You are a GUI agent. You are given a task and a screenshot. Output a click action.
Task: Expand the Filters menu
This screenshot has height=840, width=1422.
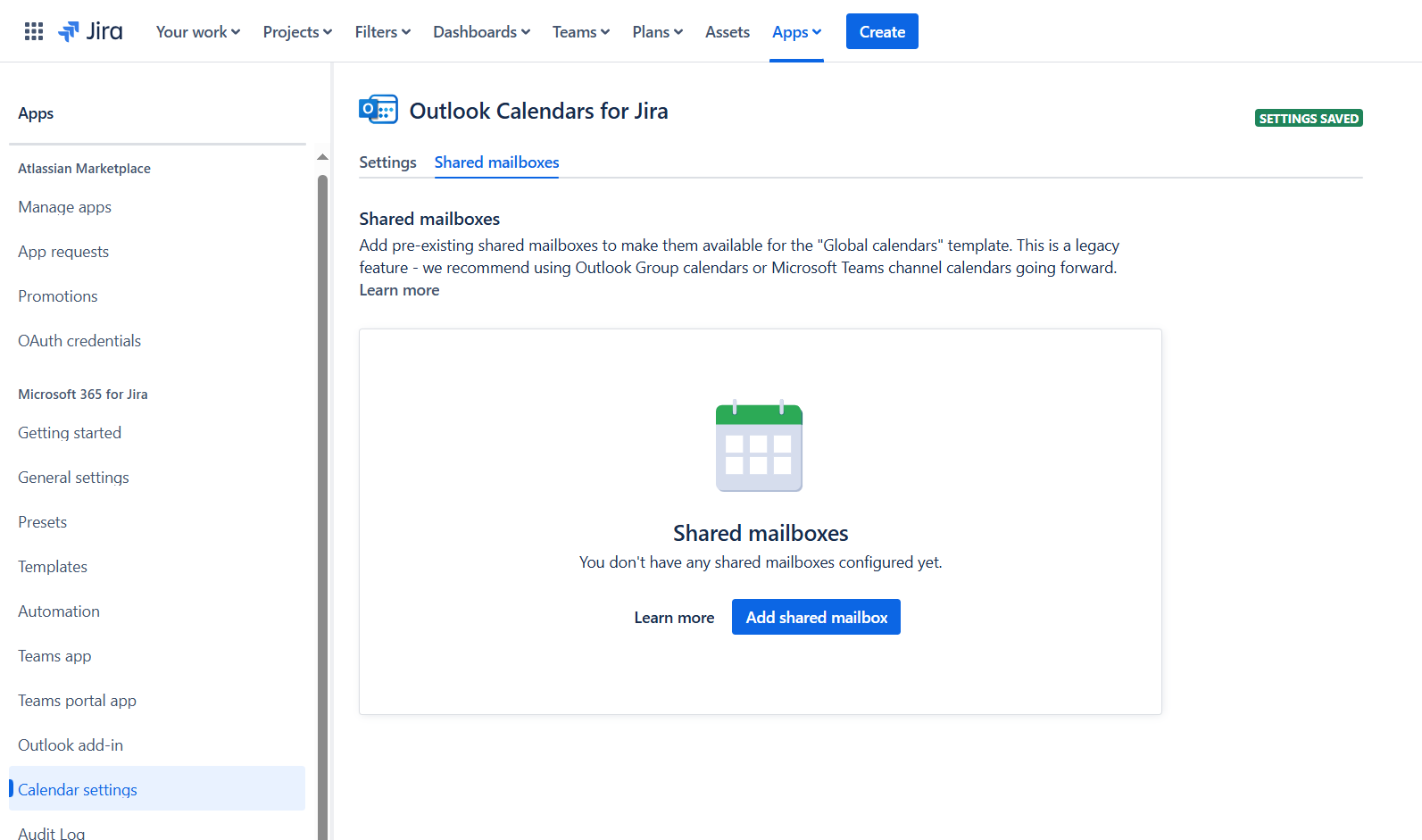[x=382, y=32]
